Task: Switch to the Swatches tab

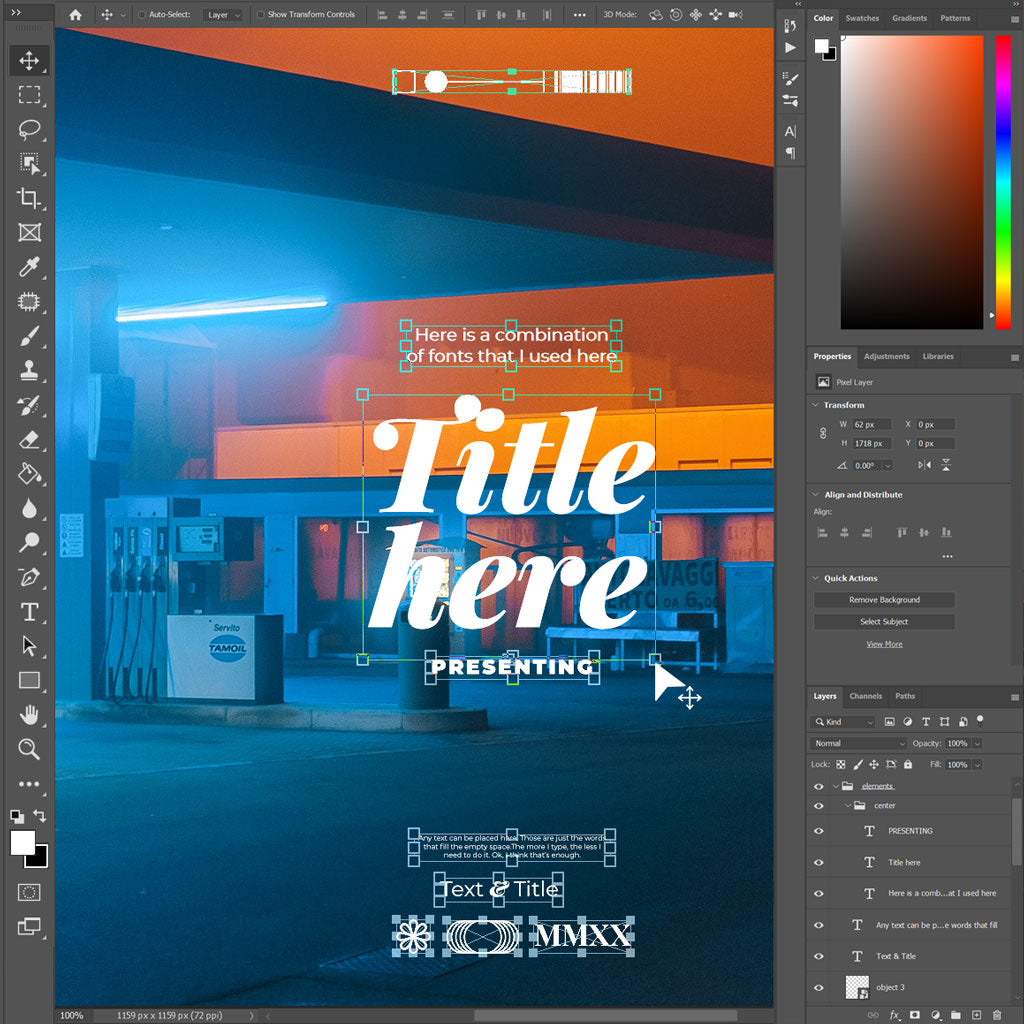Action: point(862,18)
